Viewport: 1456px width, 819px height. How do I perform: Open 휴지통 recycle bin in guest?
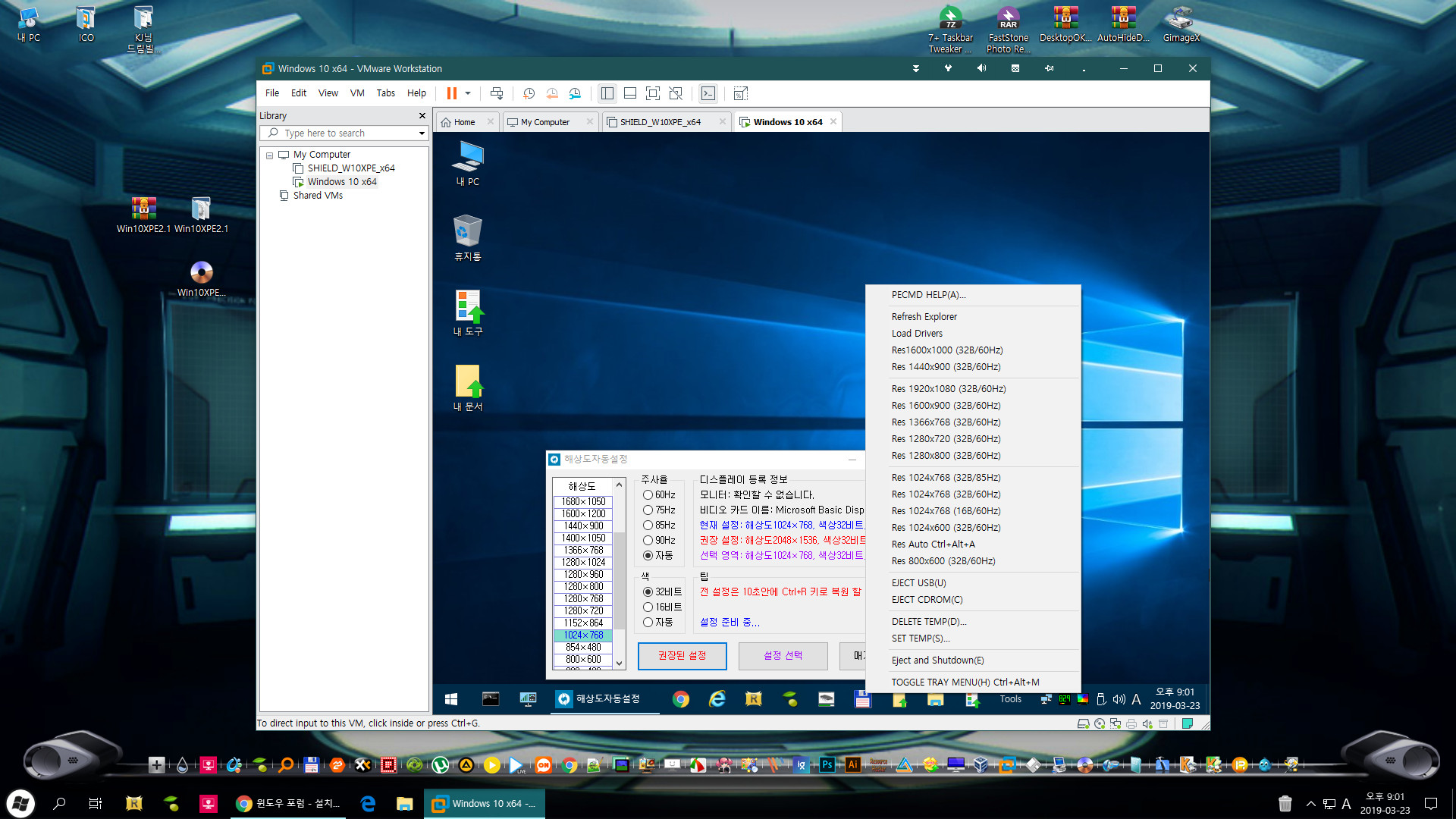468,238
